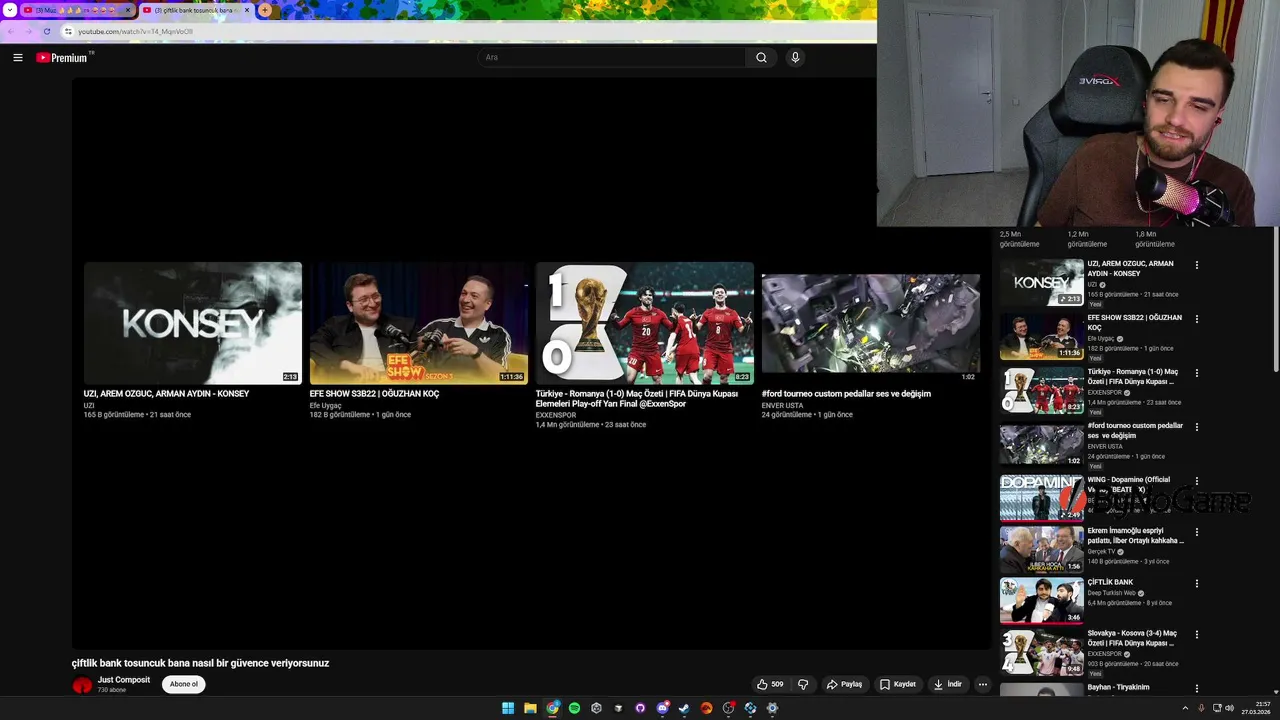Focus the Ara search box
The width and height of the screenshot is (1280, 720).
(x=611, y=58)
